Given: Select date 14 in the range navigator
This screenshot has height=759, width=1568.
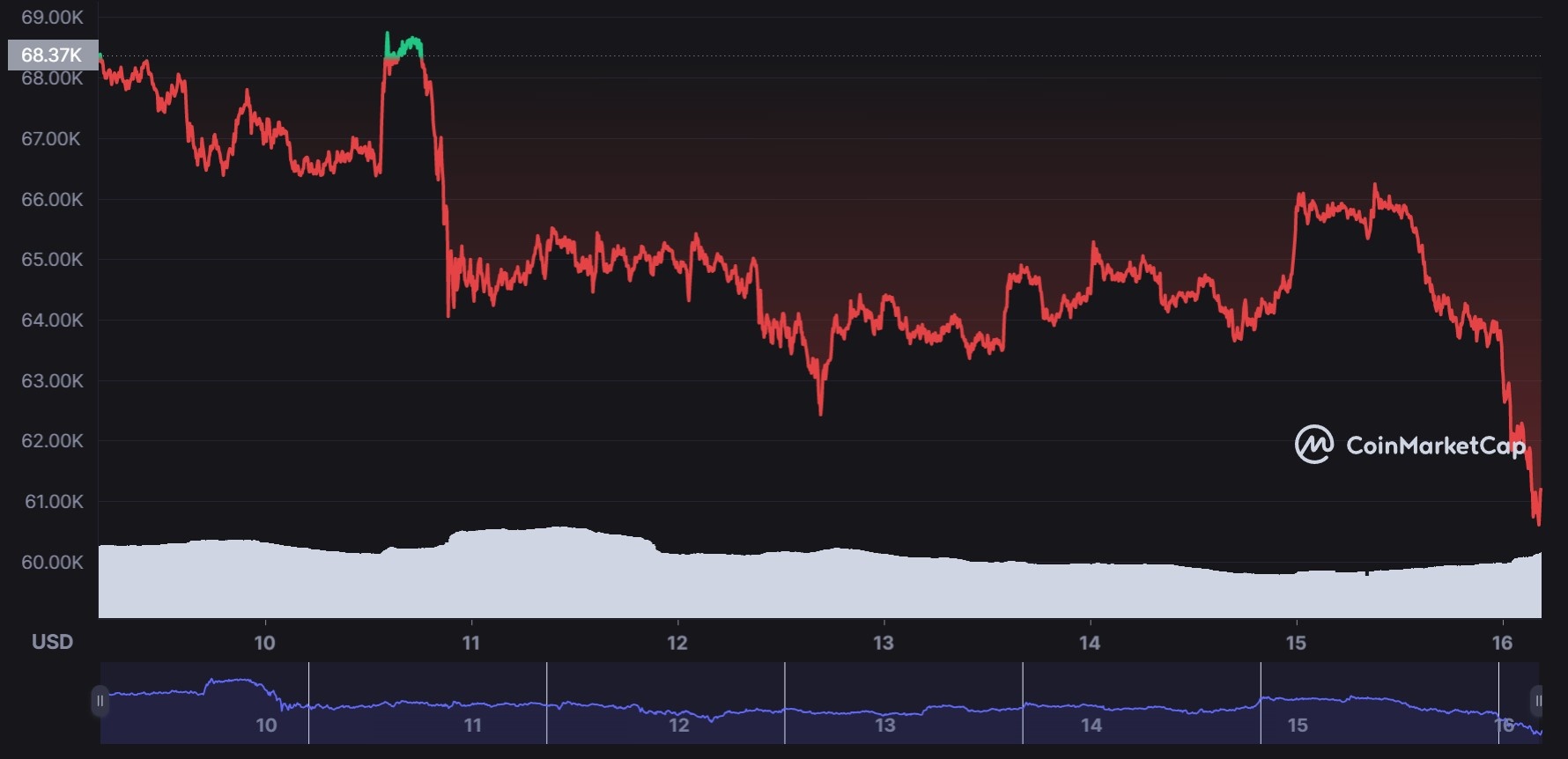Looking at the screenshot, I should pos(1091,726).
